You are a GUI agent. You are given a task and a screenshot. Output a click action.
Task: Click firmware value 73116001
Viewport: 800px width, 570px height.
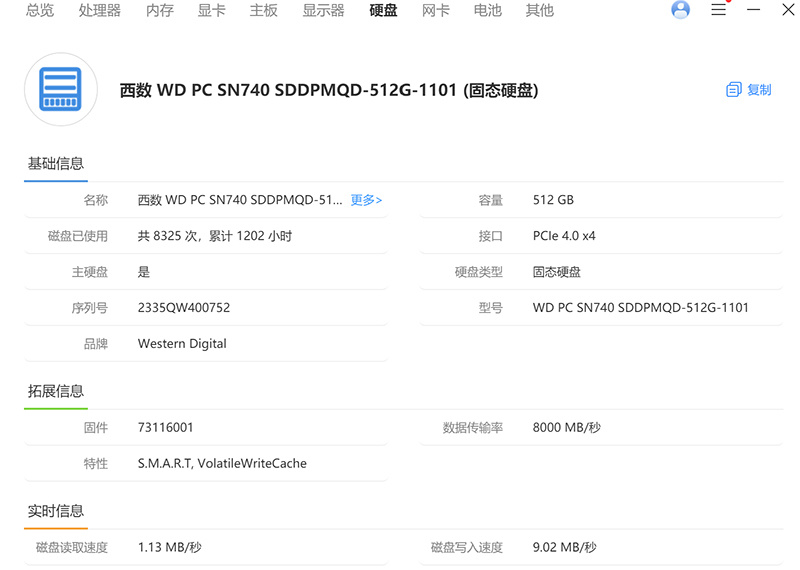[x=165, y=428]
